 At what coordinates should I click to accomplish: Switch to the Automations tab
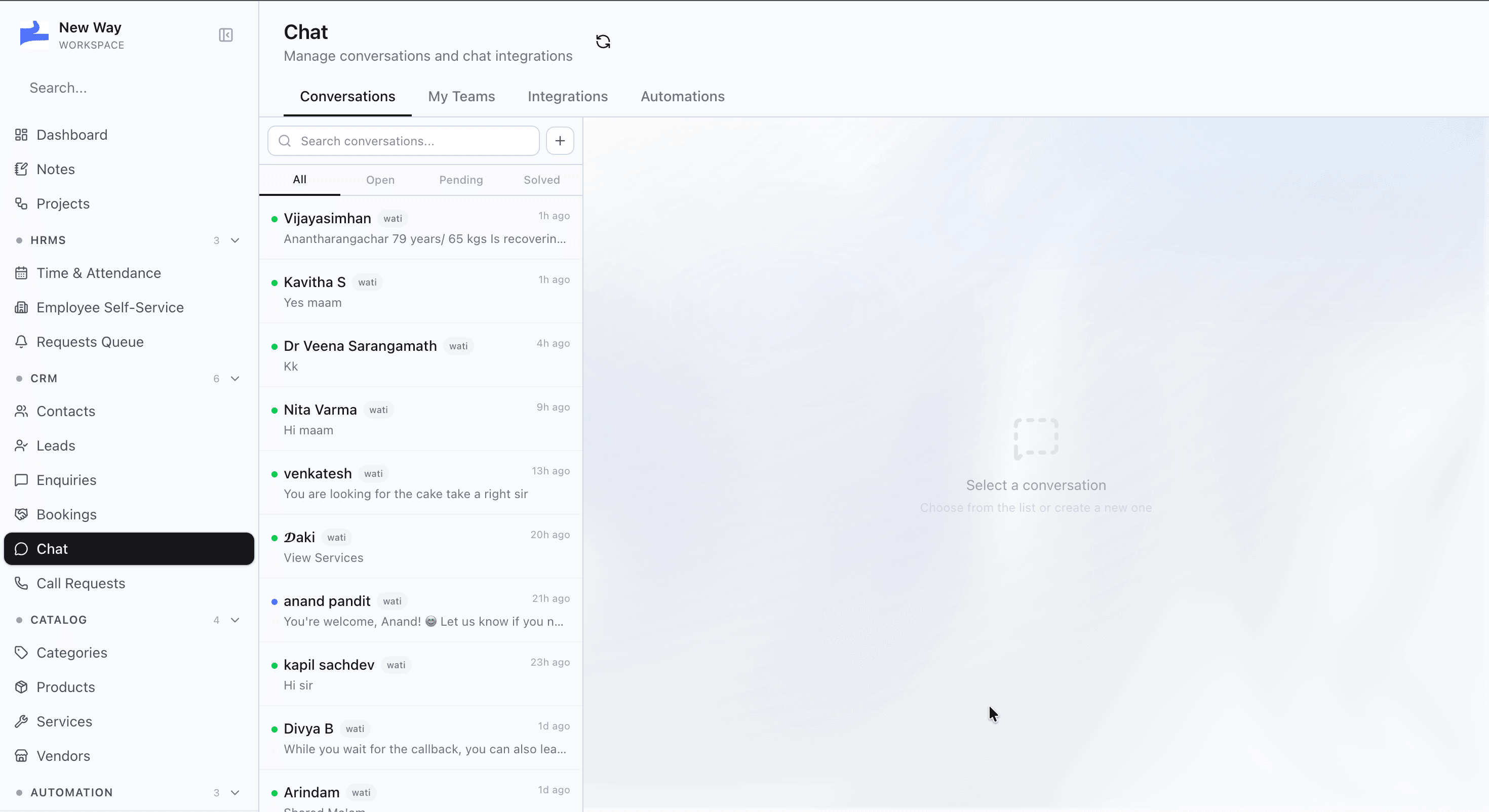(682, 97)
